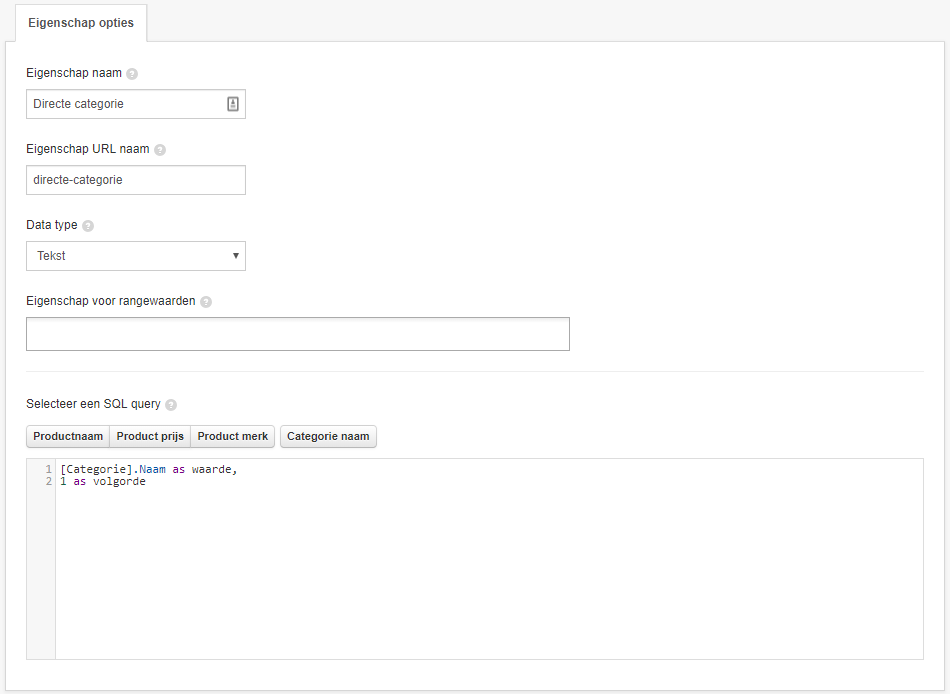Click help icon next to Eigenschap naam
Screen dimensions: 950x694
(132, 74)
